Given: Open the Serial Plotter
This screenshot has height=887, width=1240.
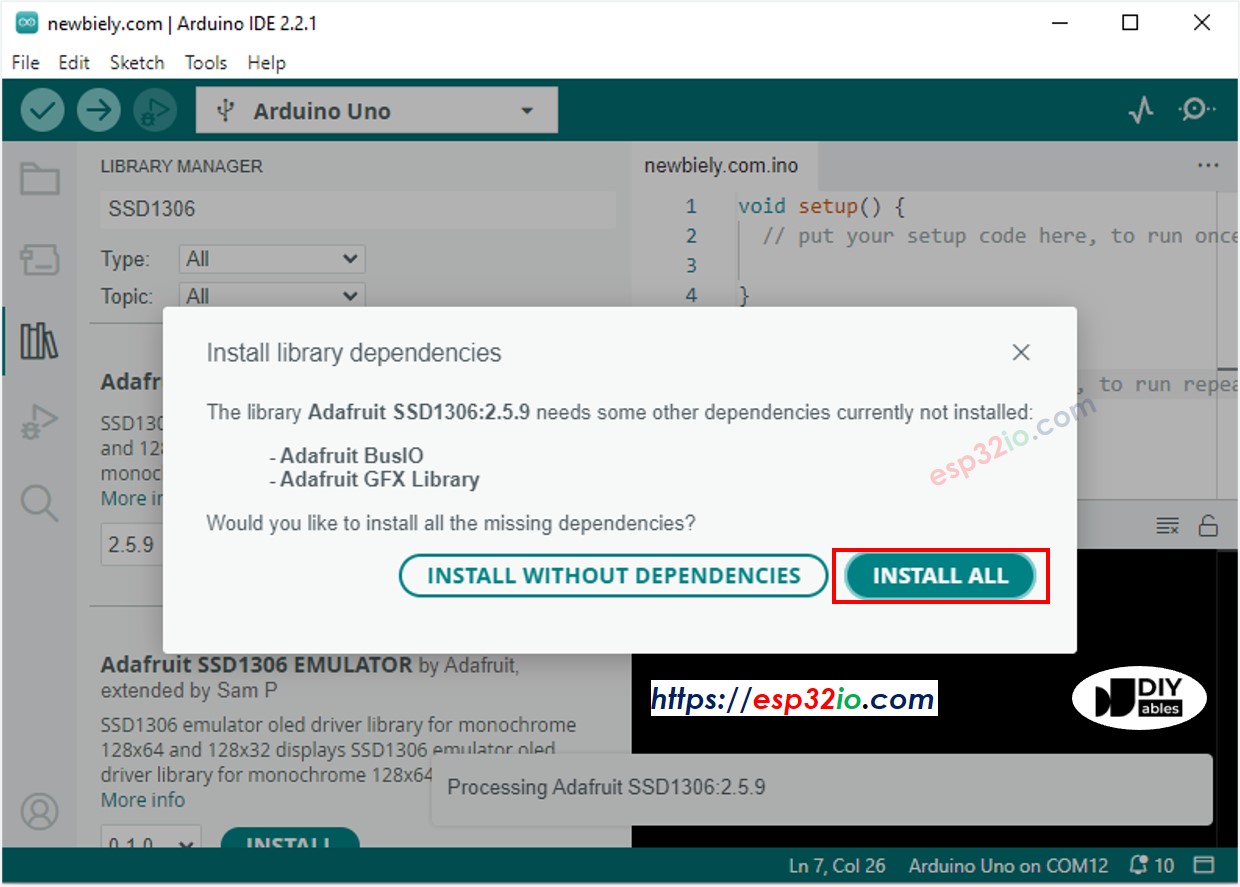Looking at the screenshot, I should [x=1141, y=110].
